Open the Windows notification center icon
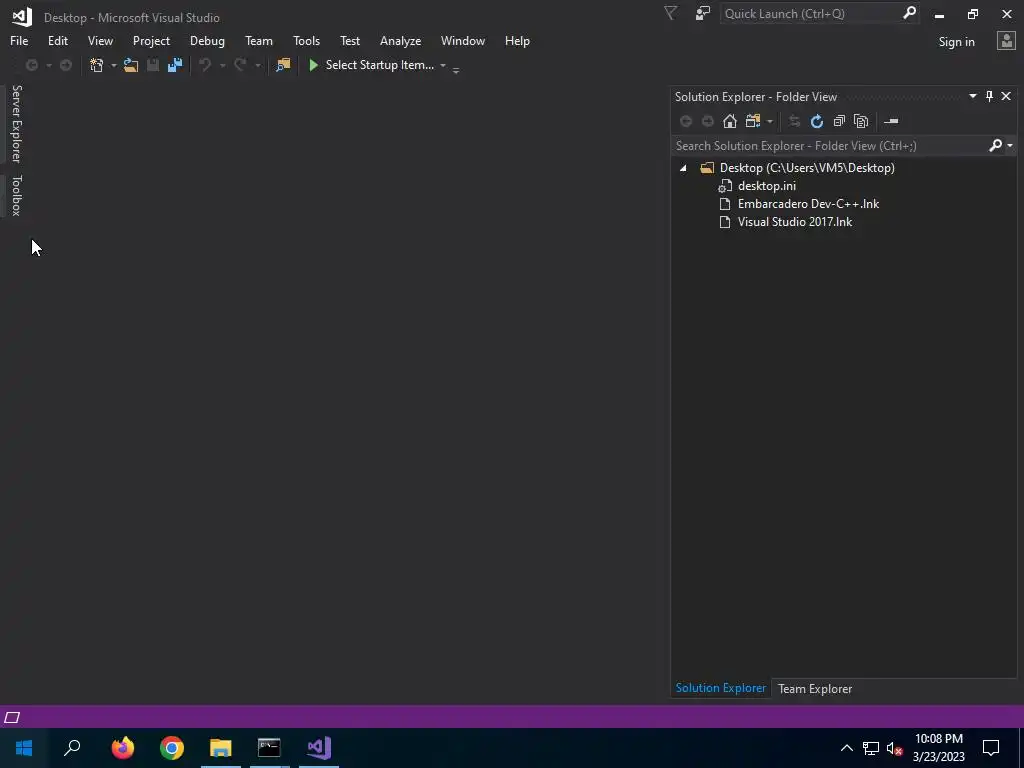The image size is (1024, 768). (x=991, y=748)
